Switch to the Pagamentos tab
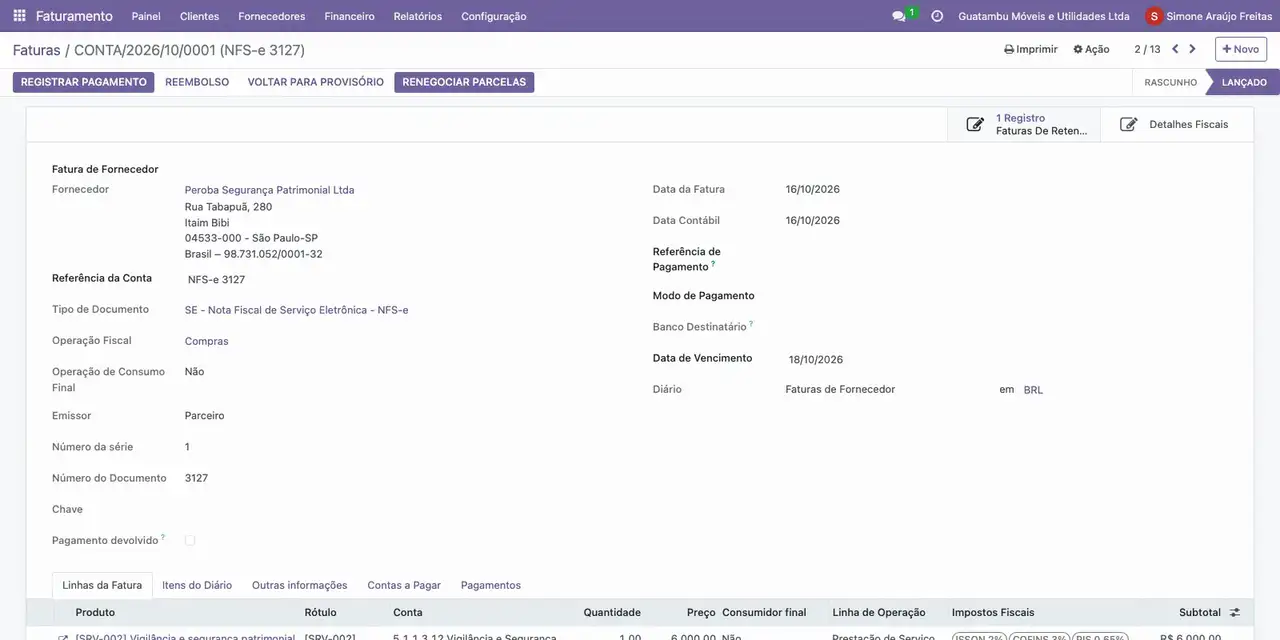Image resolution: width=1280 pixels, height=640 pixels. click(491, 585)
